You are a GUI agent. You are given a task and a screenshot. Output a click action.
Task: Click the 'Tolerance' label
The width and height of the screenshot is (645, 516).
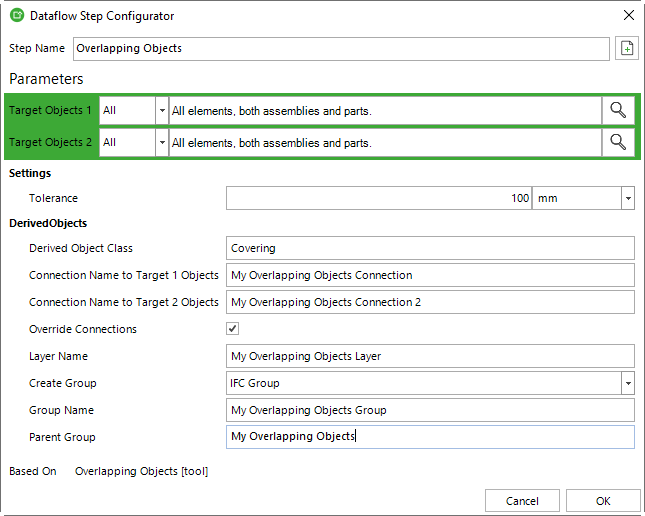click(53, 198)
